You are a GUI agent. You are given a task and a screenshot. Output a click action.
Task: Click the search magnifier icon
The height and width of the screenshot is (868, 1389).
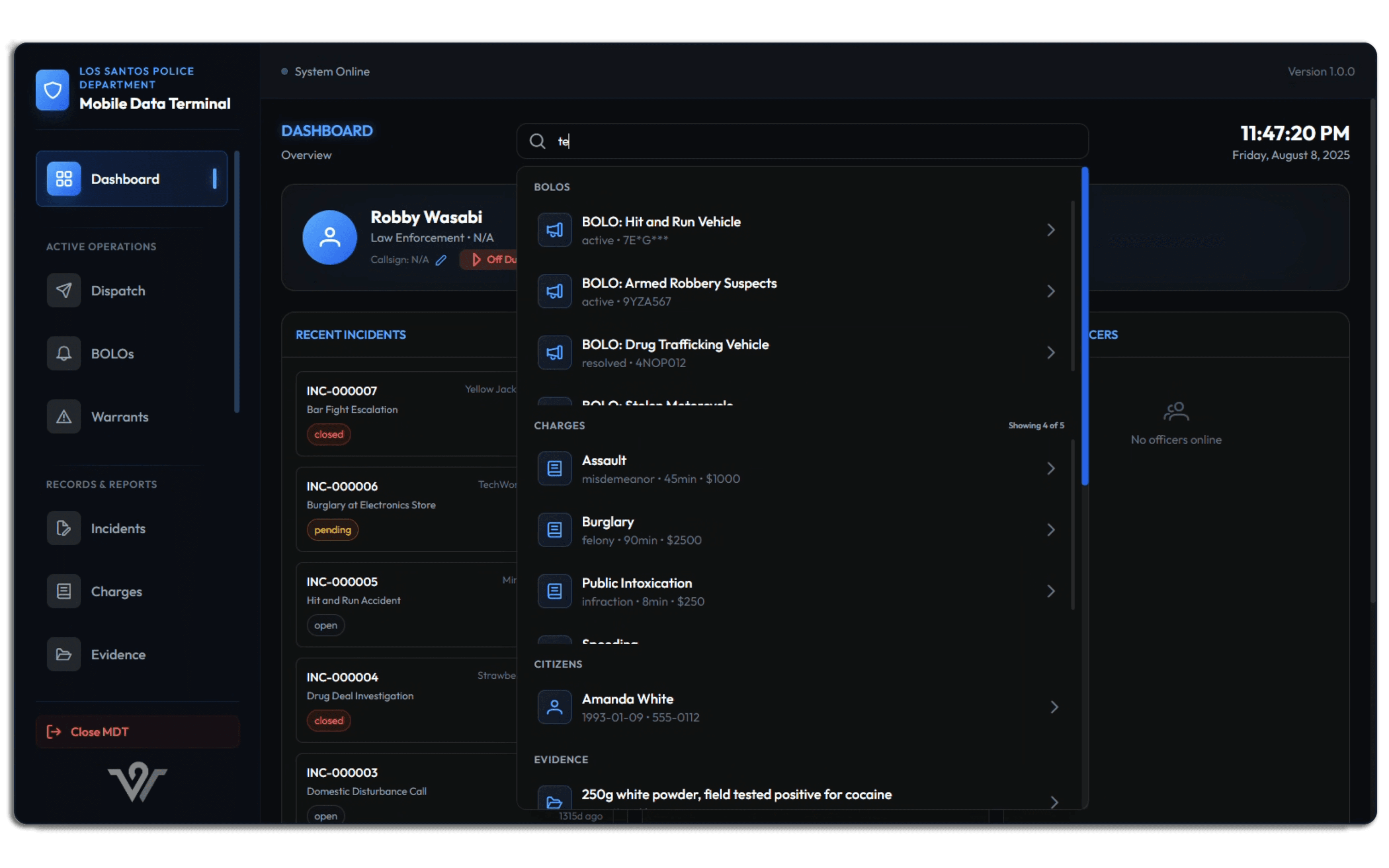[537, 141]
